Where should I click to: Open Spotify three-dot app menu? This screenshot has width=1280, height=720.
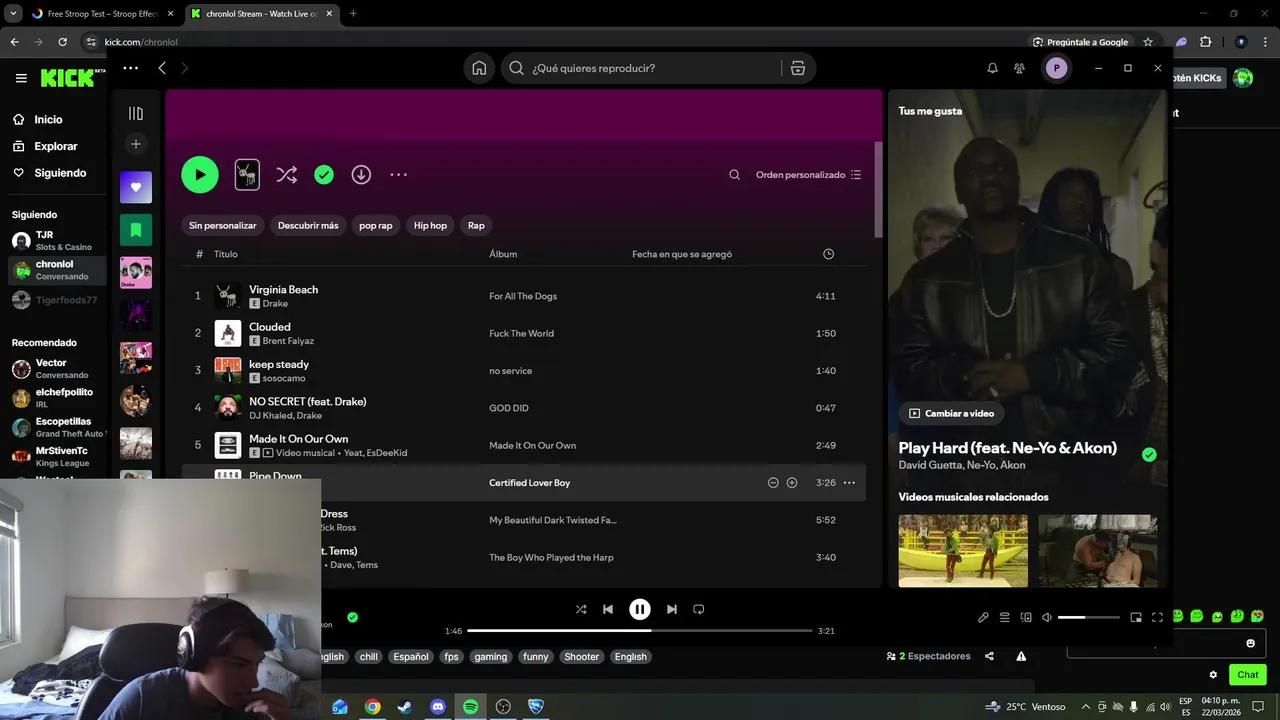[130, 68]
